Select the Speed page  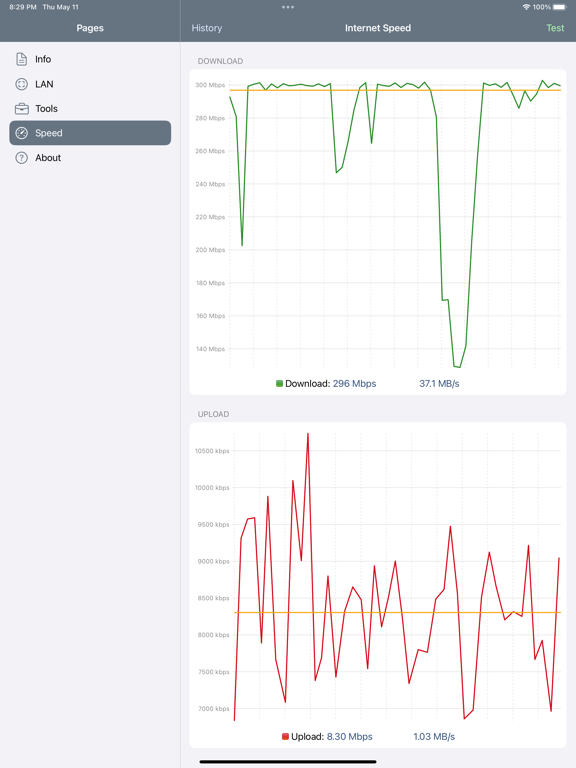[x=90, y=133]
